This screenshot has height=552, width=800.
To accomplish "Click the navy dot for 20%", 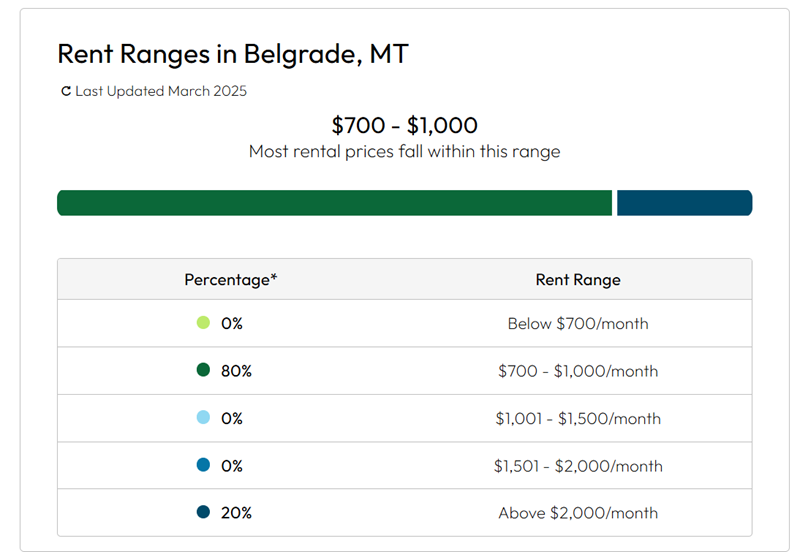I will (203, 512).
